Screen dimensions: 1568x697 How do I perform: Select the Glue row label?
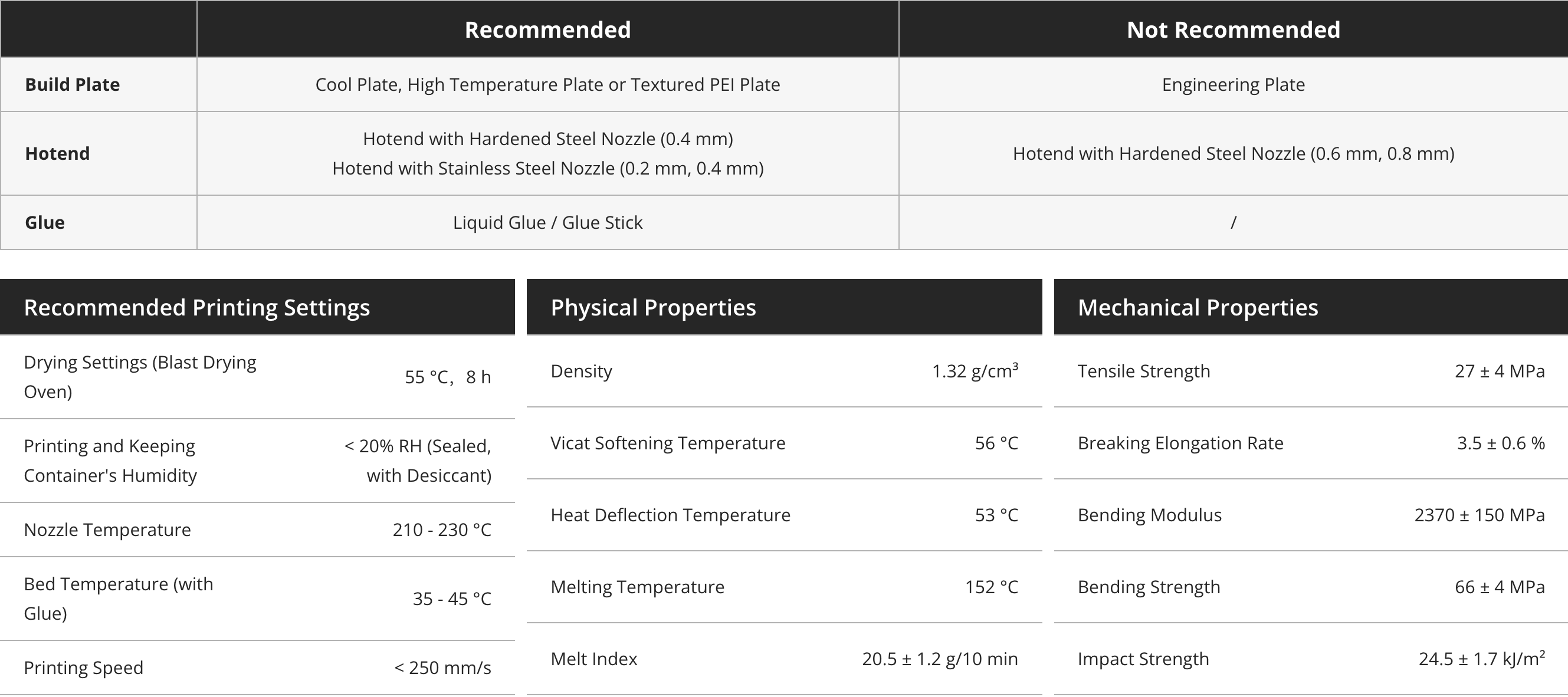[44, 222]
